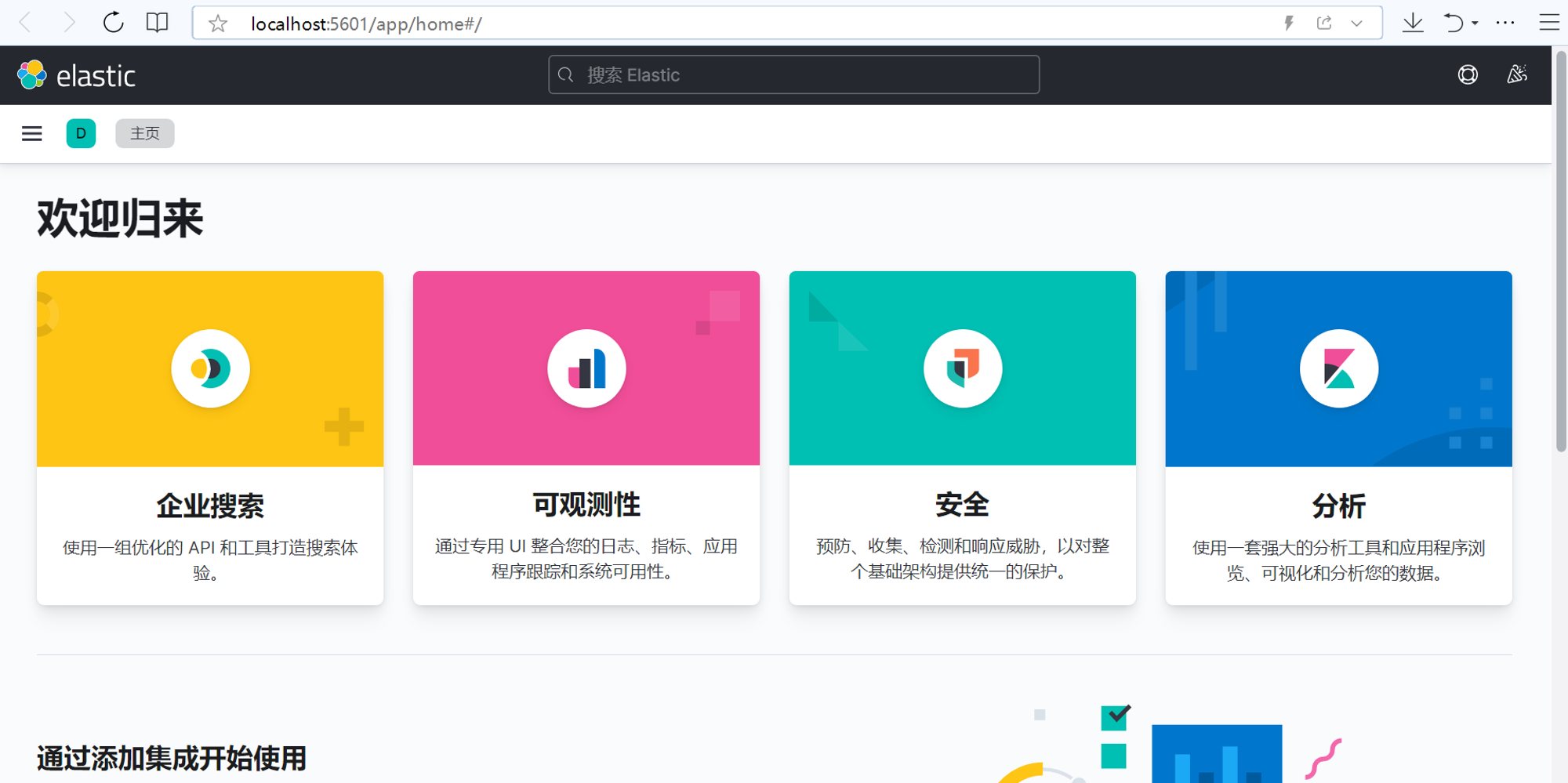Click the 可观测性 description text

click(x=586, y=559)
